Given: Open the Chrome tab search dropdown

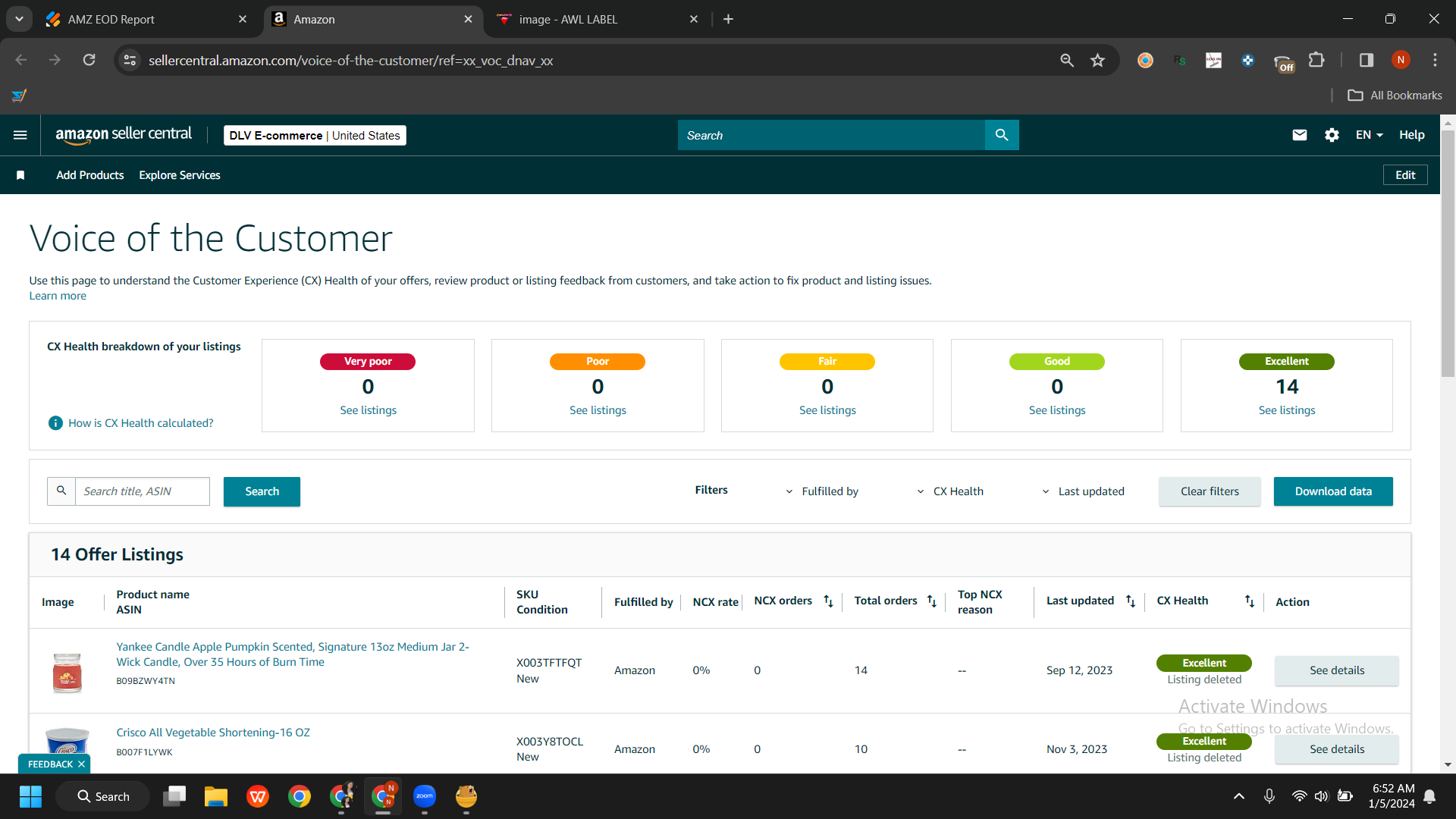Looking at the screenshot, I should pos(19,19).
